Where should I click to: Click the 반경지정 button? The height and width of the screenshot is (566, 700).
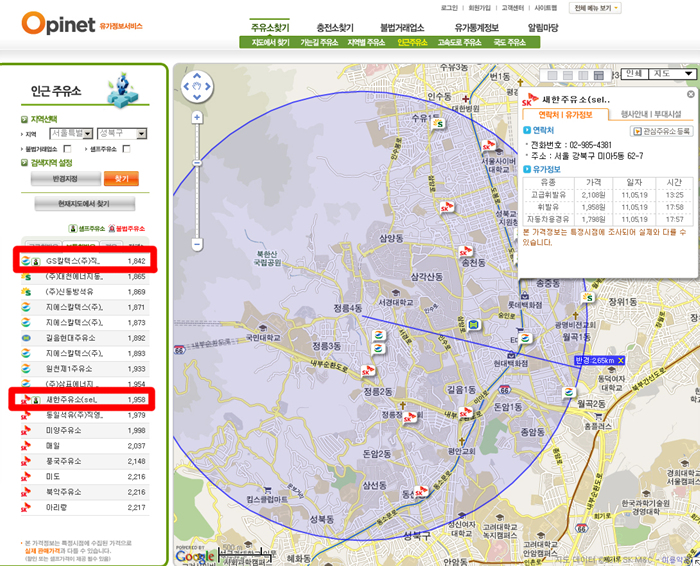click(x=65, y=179)
